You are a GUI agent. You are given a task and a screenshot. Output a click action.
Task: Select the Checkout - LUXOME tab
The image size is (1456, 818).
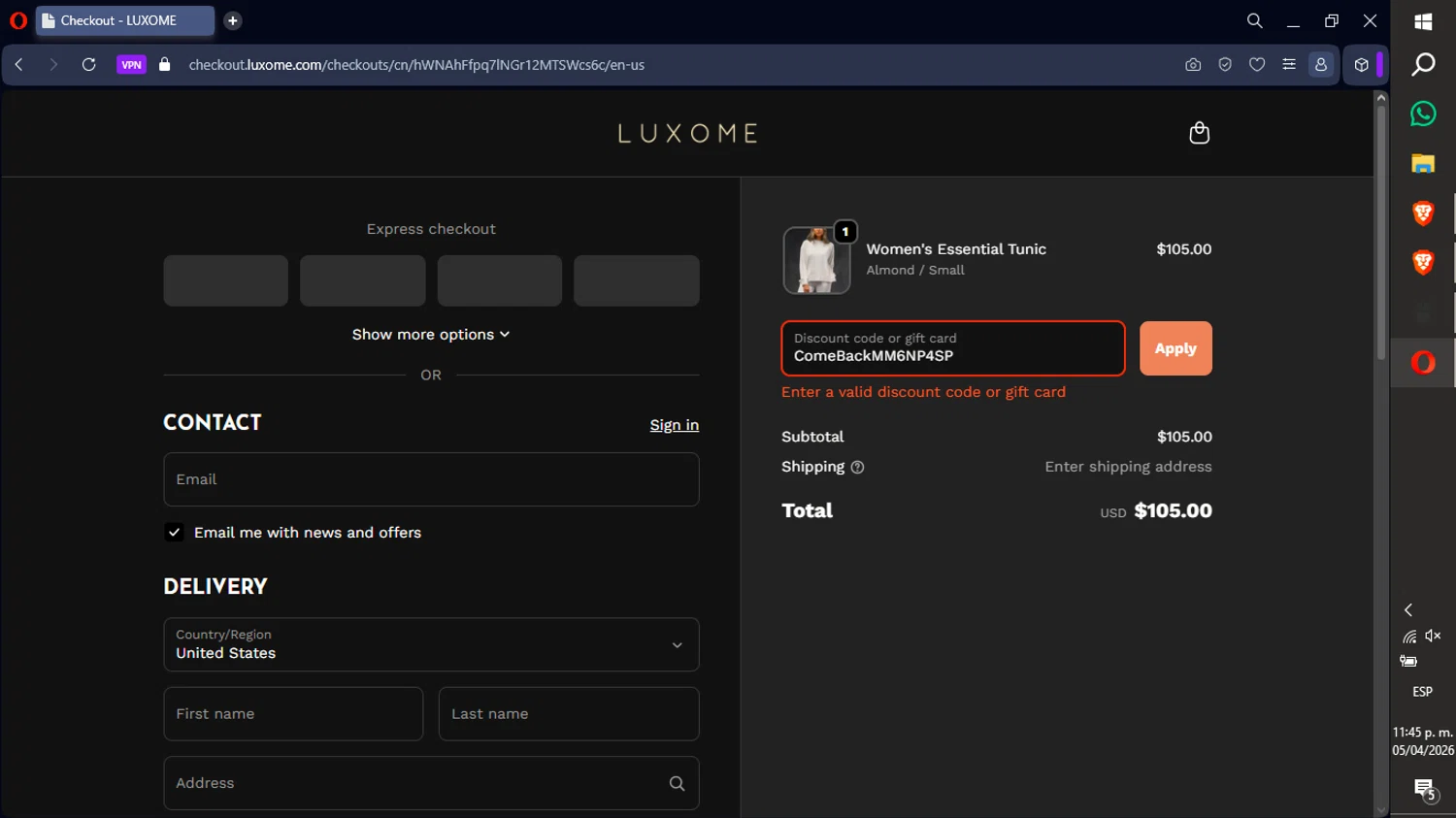(124, 20)
